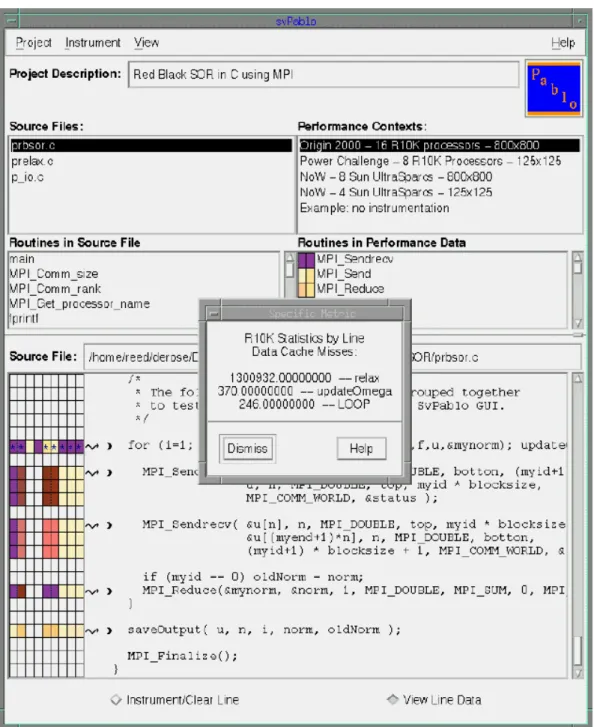The image size is (594, 727).
Task: Click up arrow of performance routines scrollbar
Action: (x=577, y=257)
